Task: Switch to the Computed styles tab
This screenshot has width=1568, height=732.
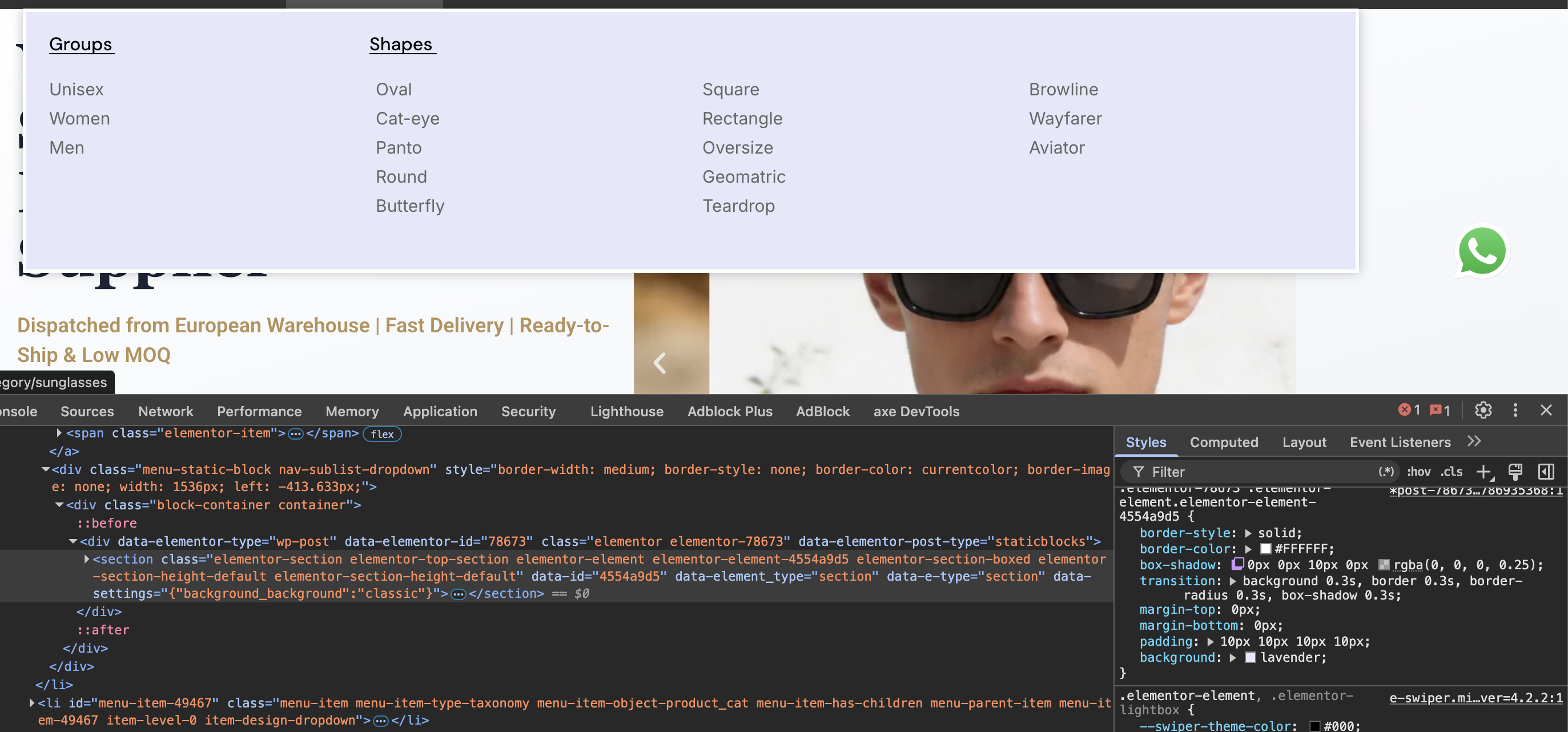Action: tap(1224, 443)
